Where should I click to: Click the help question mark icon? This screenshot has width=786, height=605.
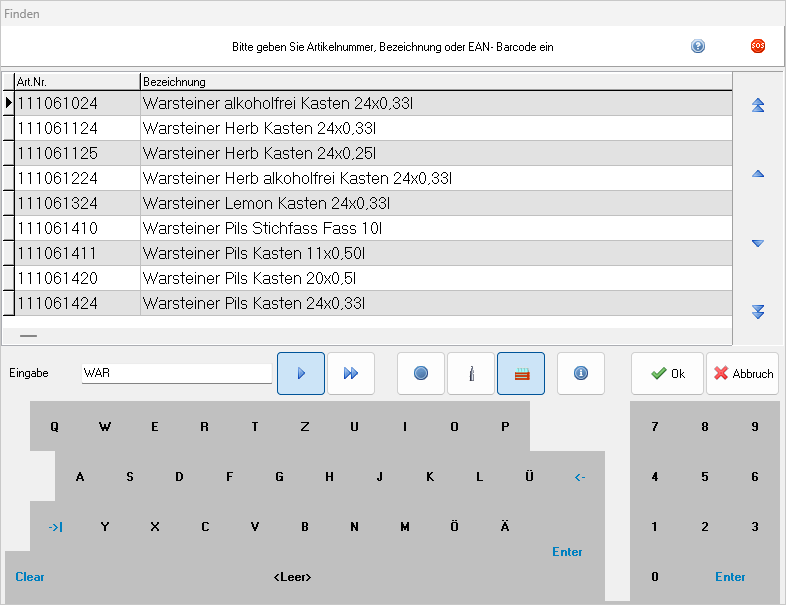point(698,46)
